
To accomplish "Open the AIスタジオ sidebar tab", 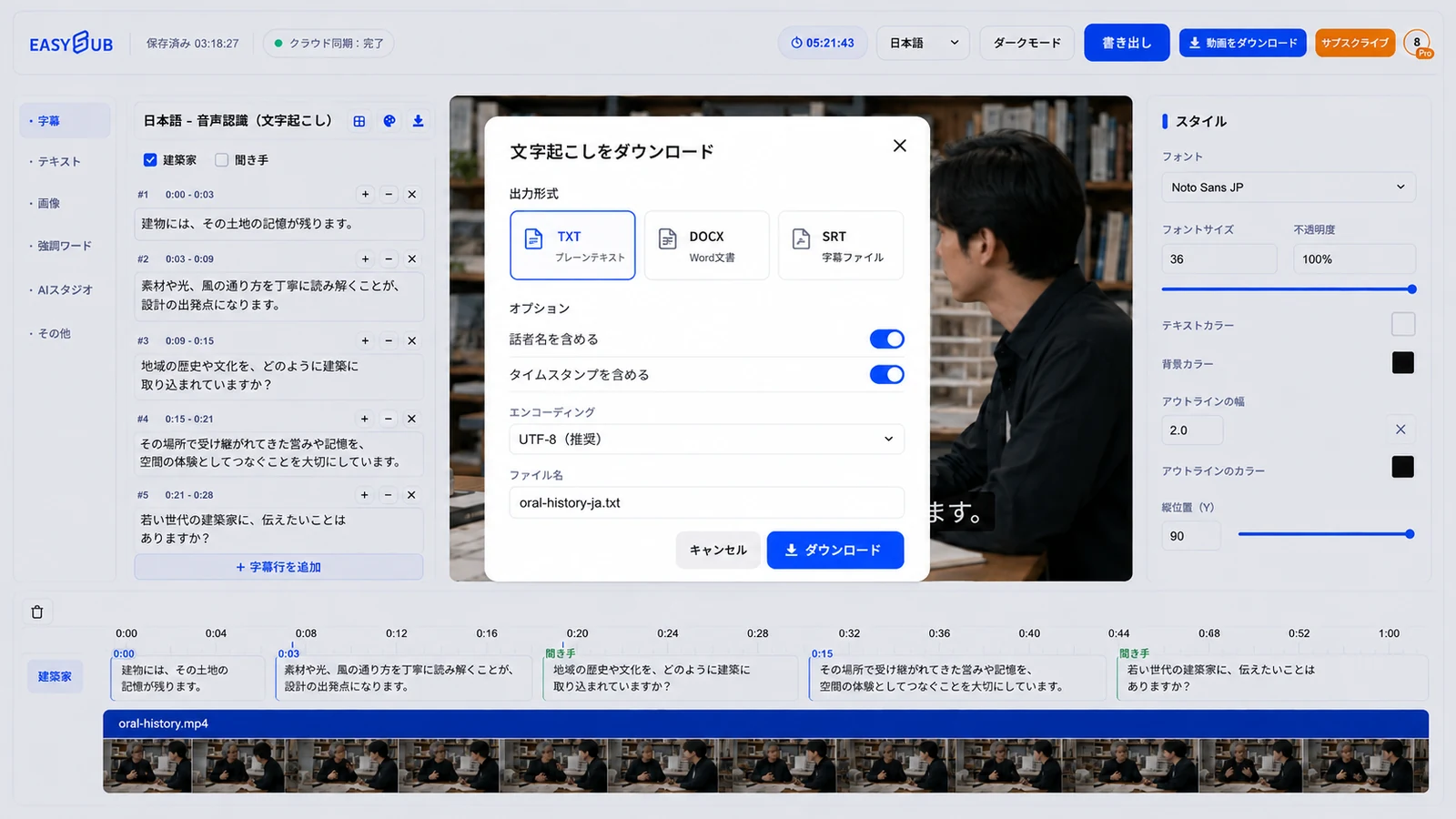I will click(x=65, y=290).
